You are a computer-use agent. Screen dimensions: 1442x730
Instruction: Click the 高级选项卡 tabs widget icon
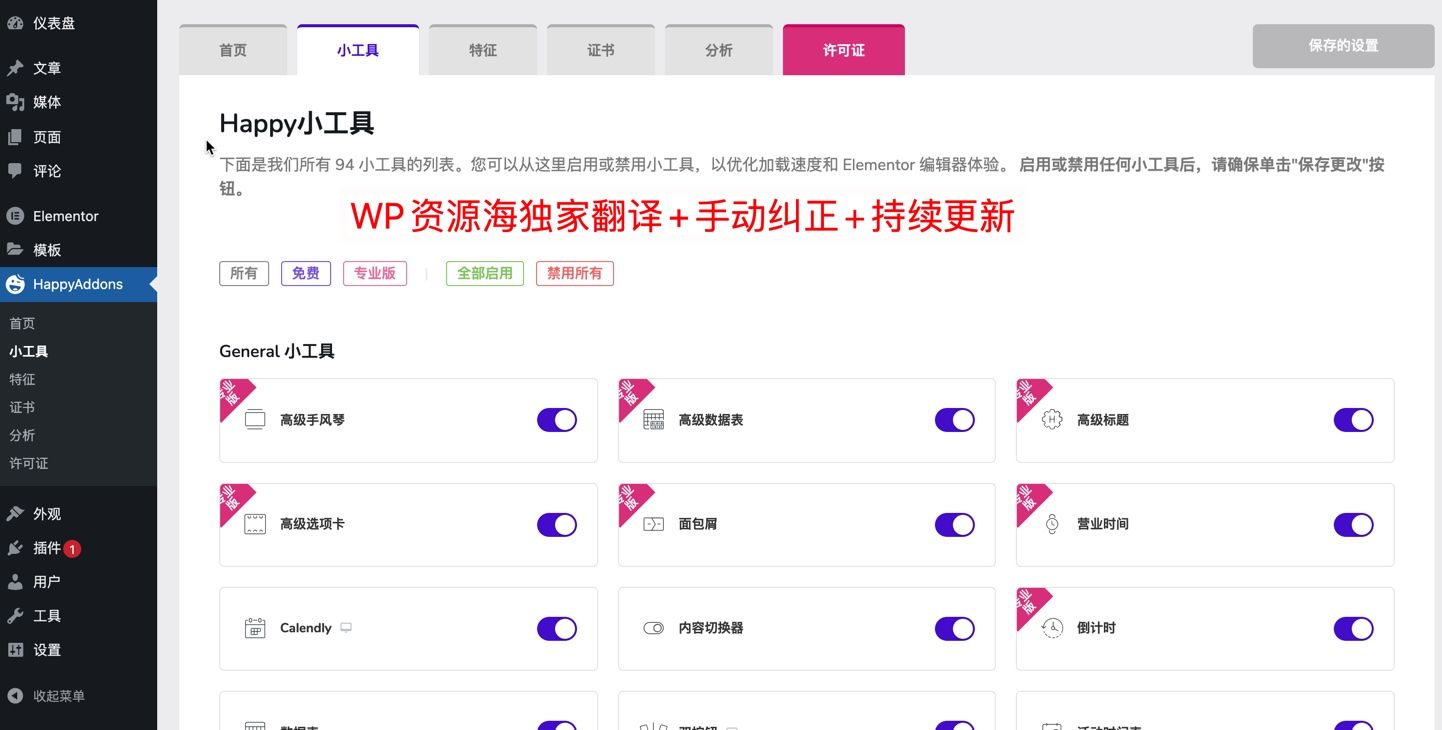click(255, 524)
